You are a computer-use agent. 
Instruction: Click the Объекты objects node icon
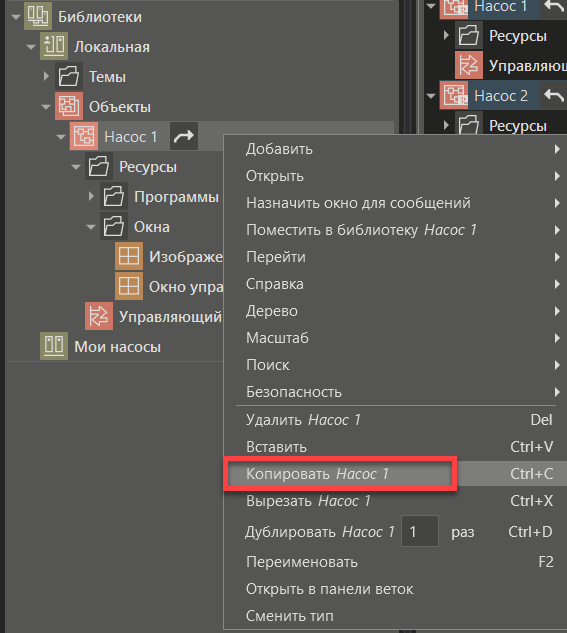[69, 106]
